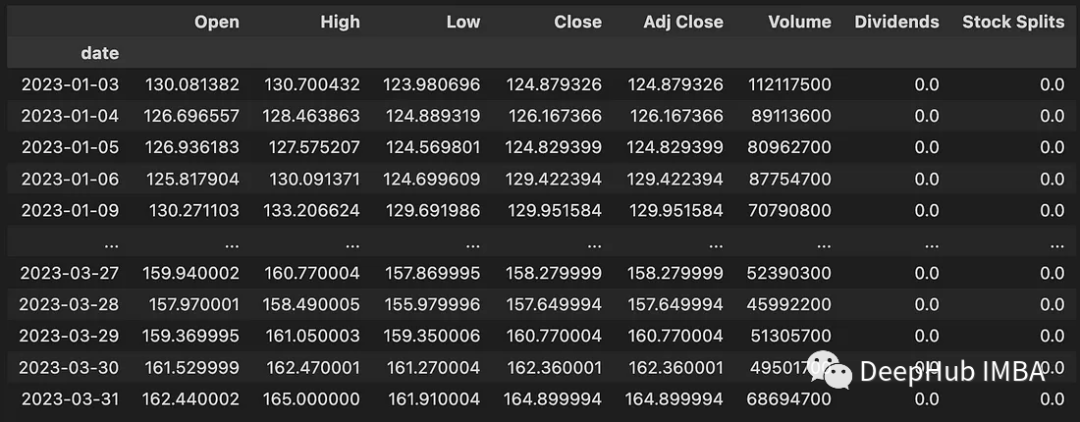Click Close value 164.899994
This screenshot has height=422, width=1080.
(552, 399)
